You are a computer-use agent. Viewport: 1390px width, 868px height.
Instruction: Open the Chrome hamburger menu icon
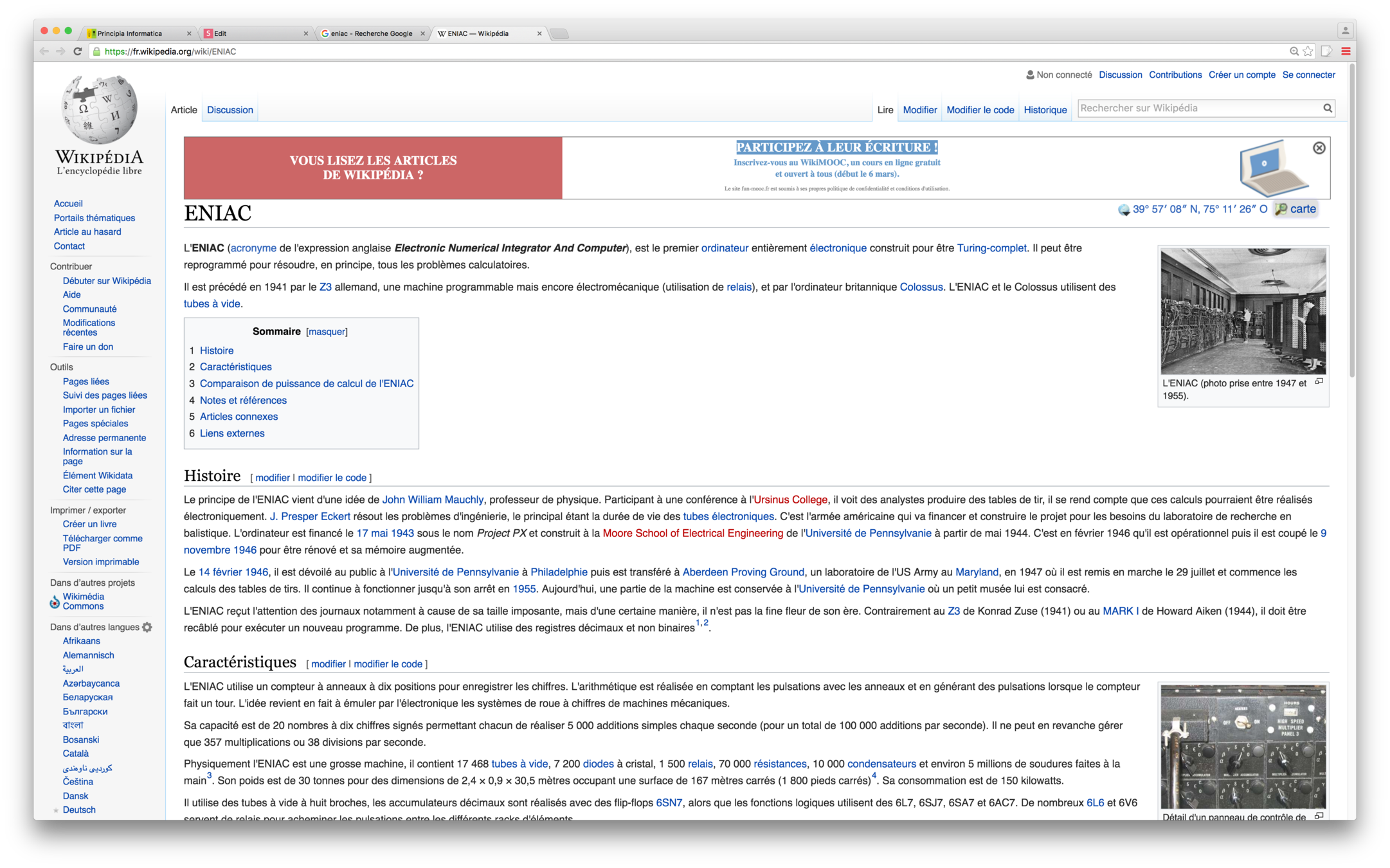(1346, 51)
